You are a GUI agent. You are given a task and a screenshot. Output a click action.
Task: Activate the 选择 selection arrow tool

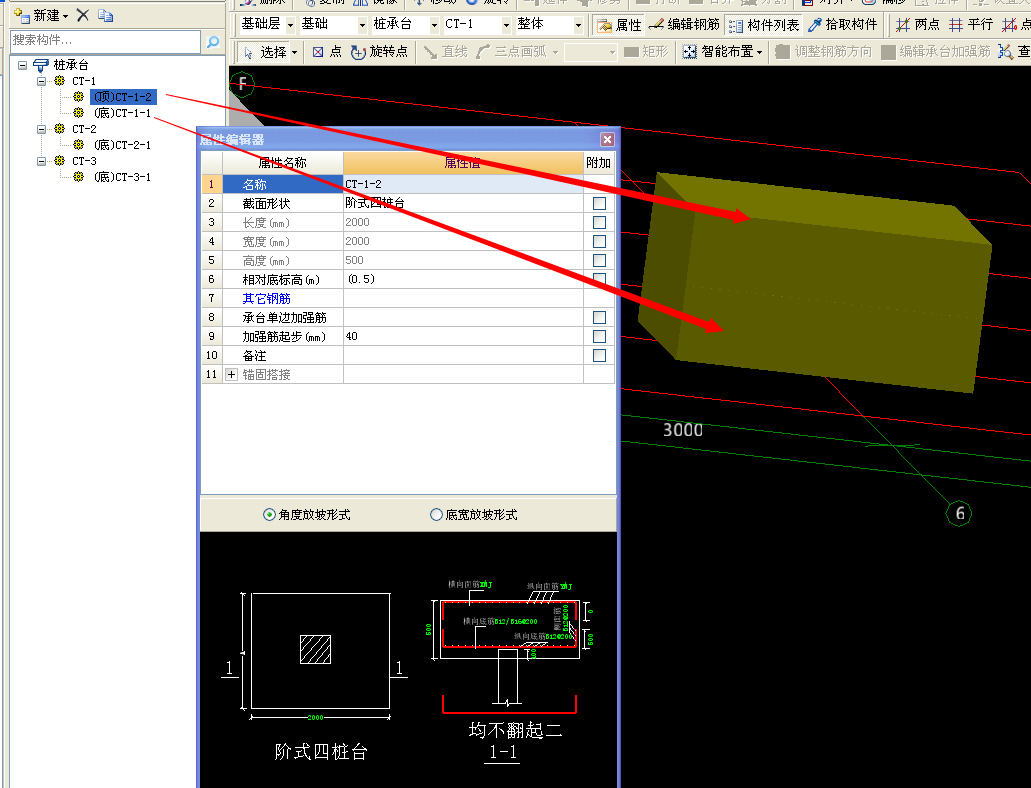click(264, 52)
